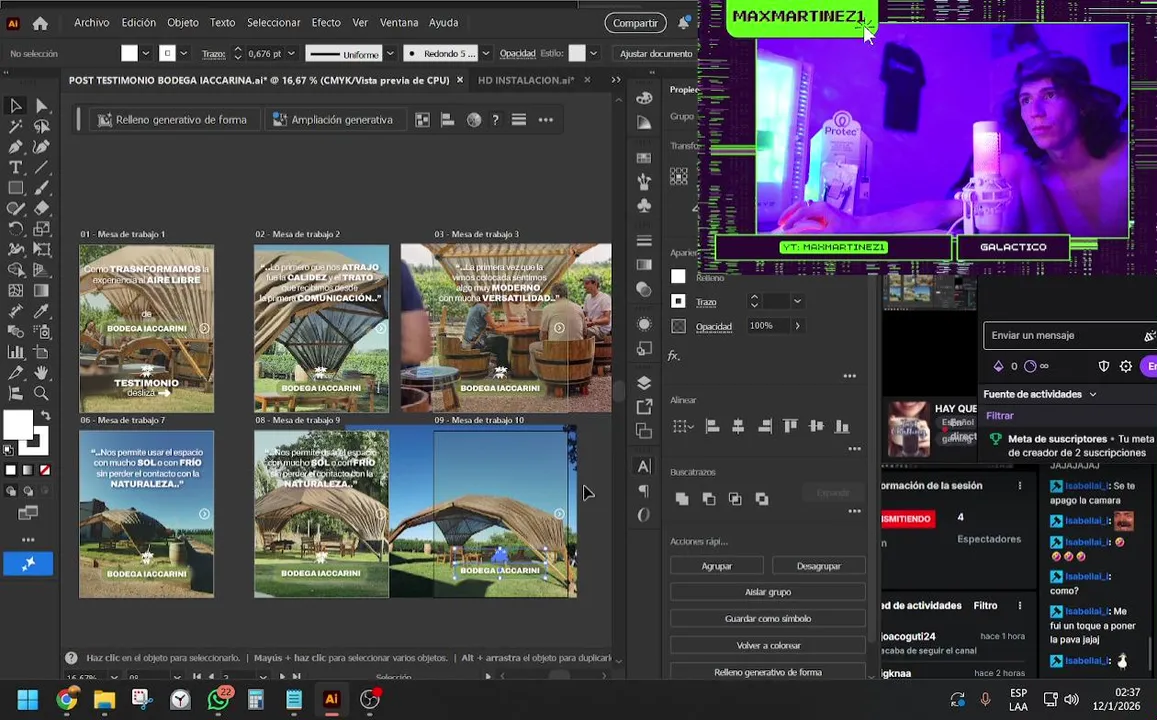Select the Column Graph tool
This screenshot has width=1157, height=720.
click(15, 352)
